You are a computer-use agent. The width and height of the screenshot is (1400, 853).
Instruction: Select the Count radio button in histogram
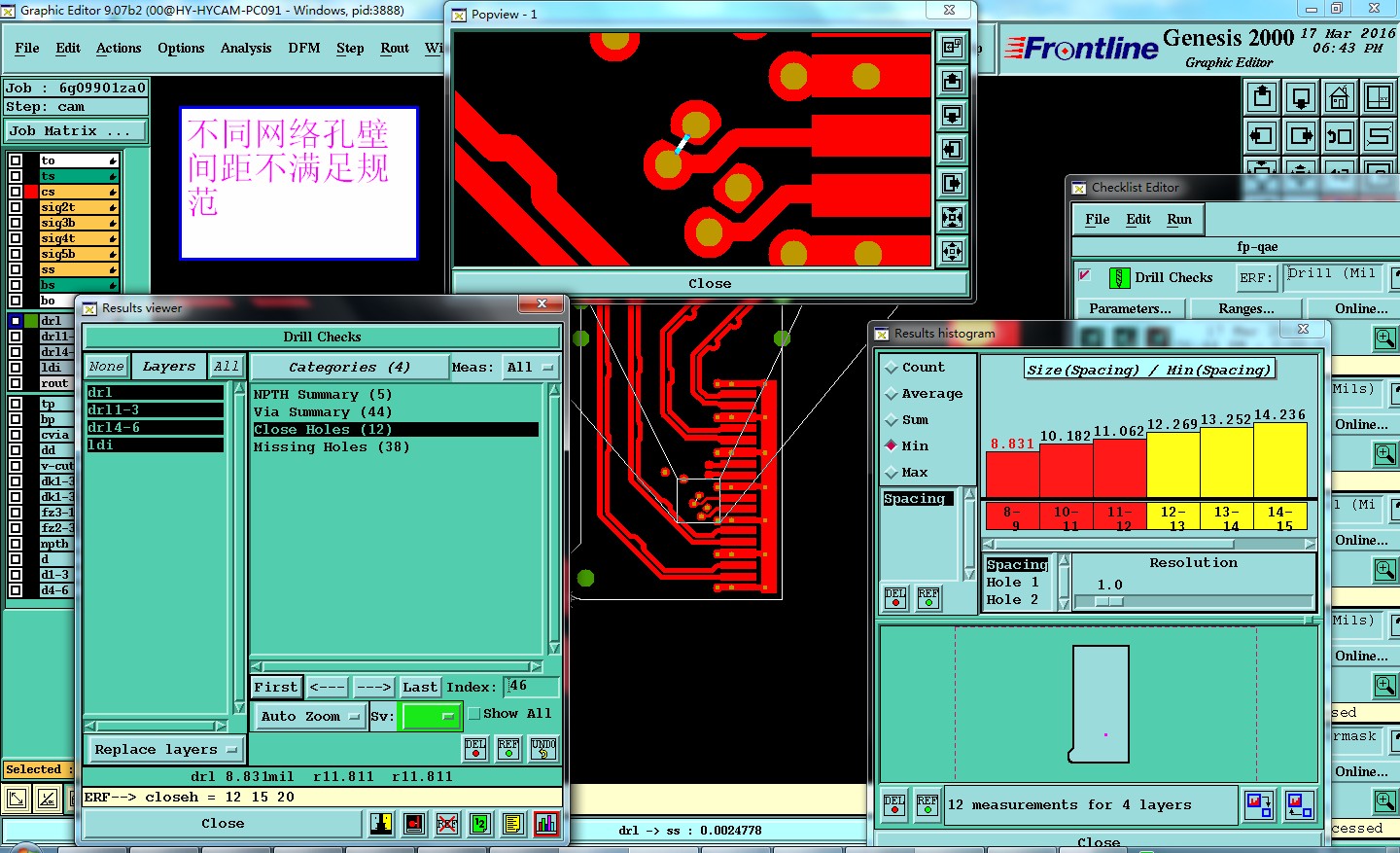[891, 368]
